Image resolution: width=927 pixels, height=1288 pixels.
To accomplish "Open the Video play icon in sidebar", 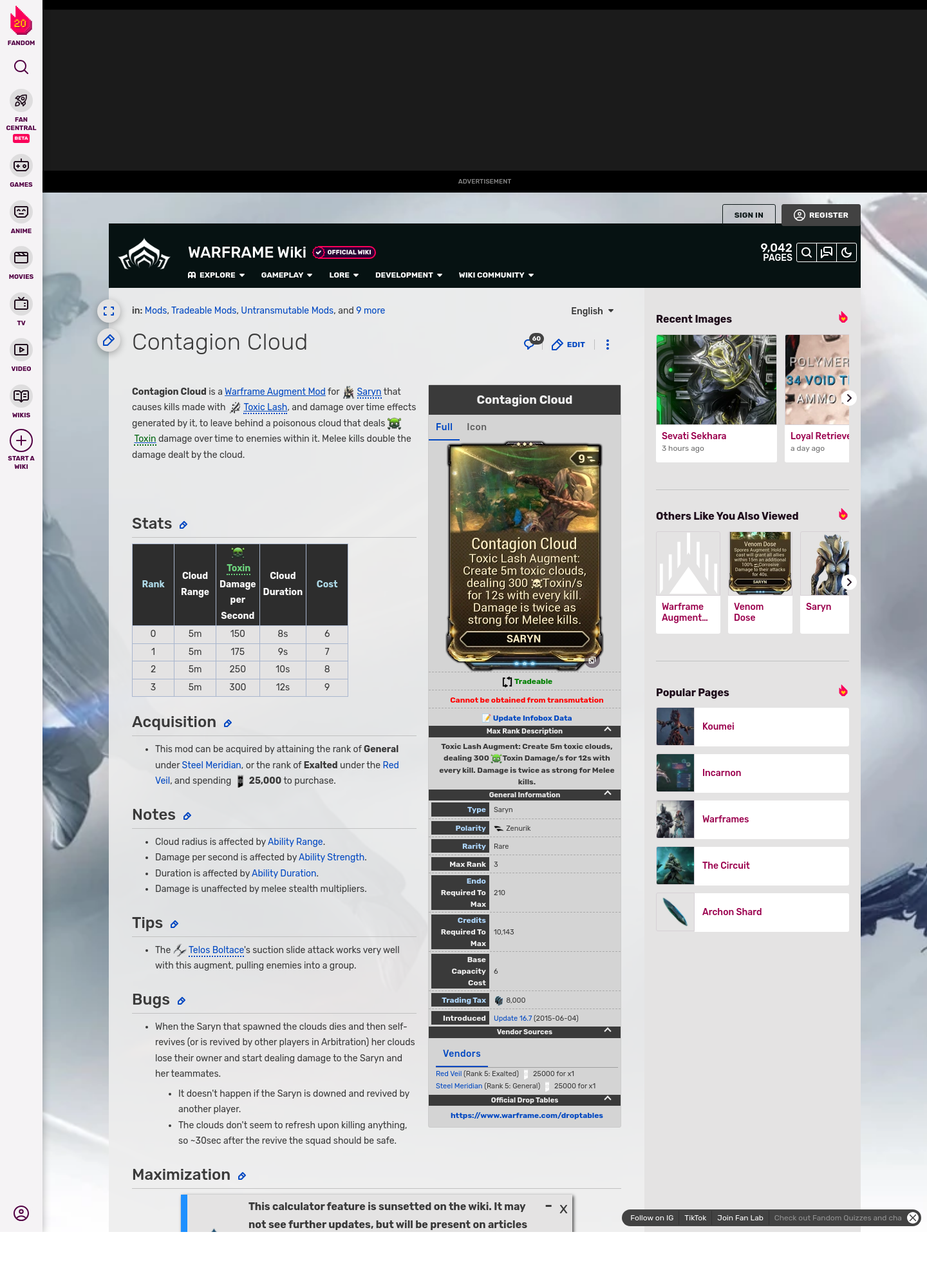I will pos(21,350).
